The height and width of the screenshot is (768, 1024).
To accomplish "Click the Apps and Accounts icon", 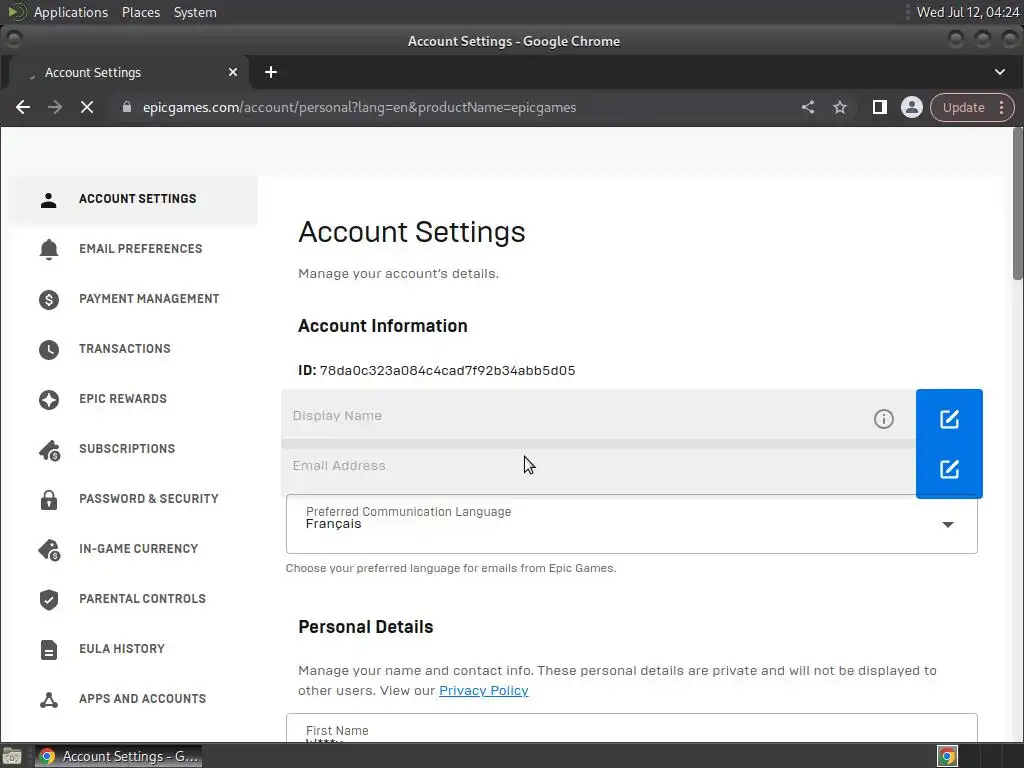I will pos(49,700).
